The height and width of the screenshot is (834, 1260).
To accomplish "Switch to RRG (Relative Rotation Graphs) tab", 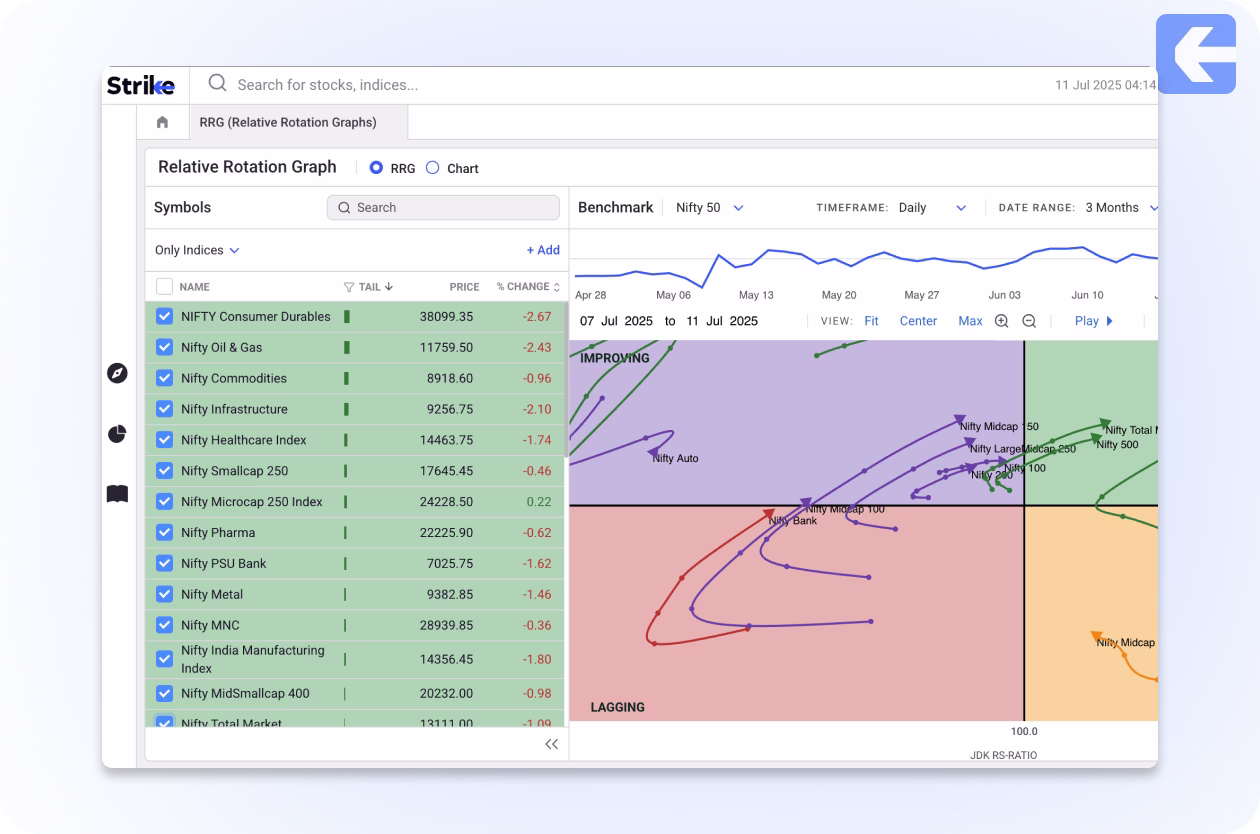I will (x=288, y=122).
